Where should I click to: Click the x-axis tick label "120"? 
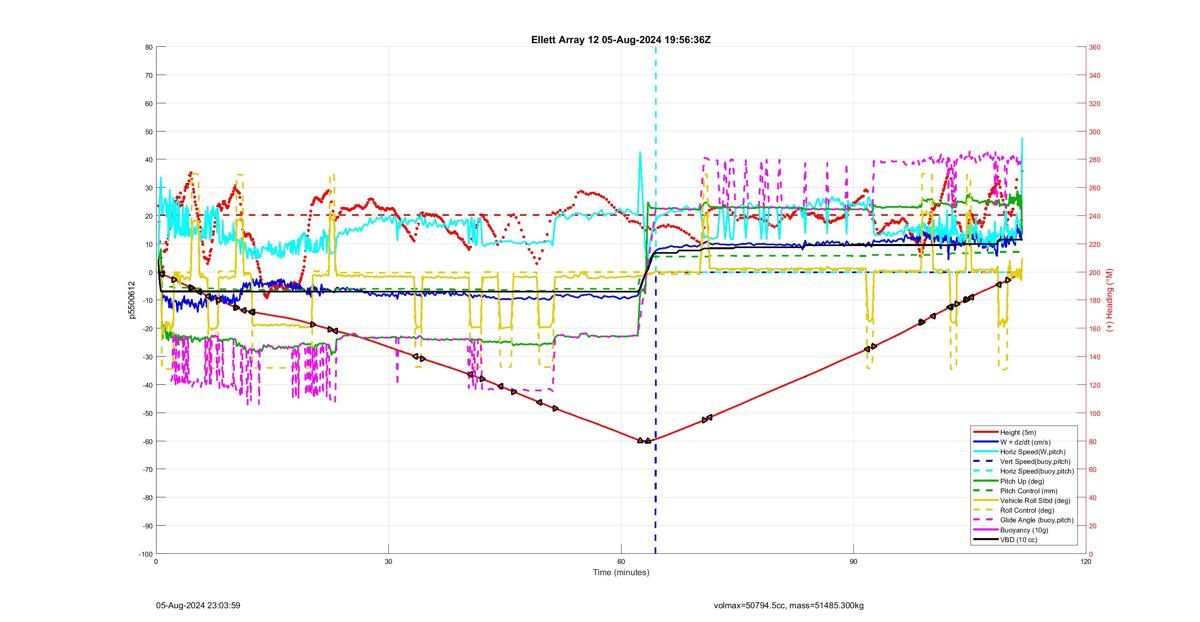1085,563
